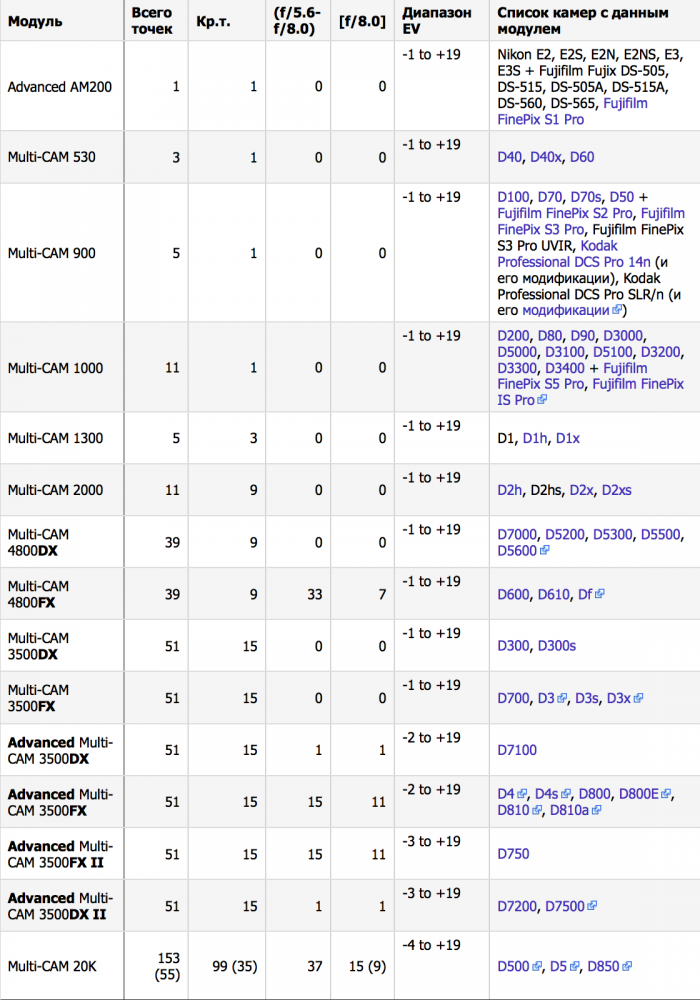Follow the D90 link

[x=583, y=335]
